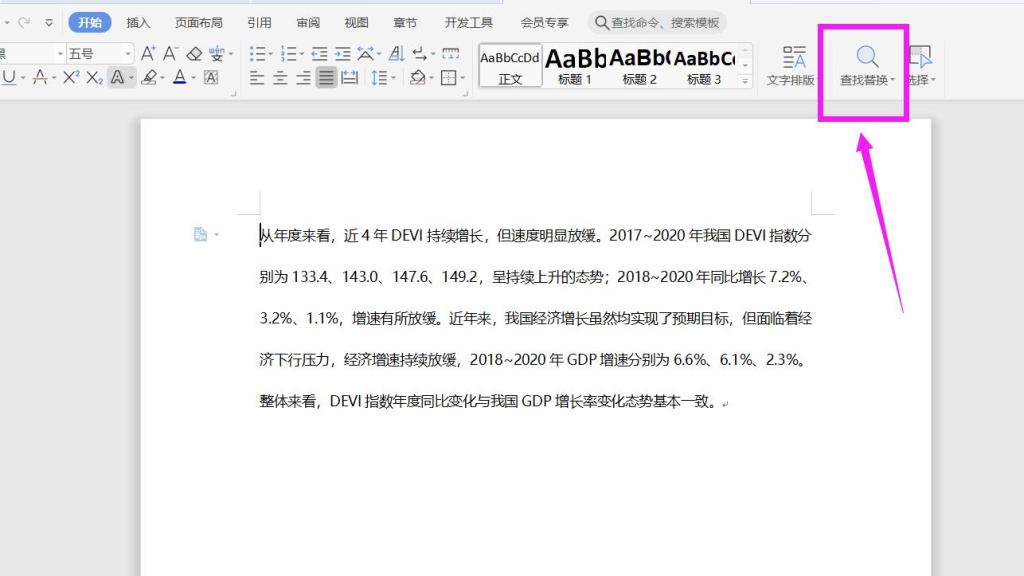Toggle superscript X² formatting
Viewport: 1024px width, 576px height.
71,78
